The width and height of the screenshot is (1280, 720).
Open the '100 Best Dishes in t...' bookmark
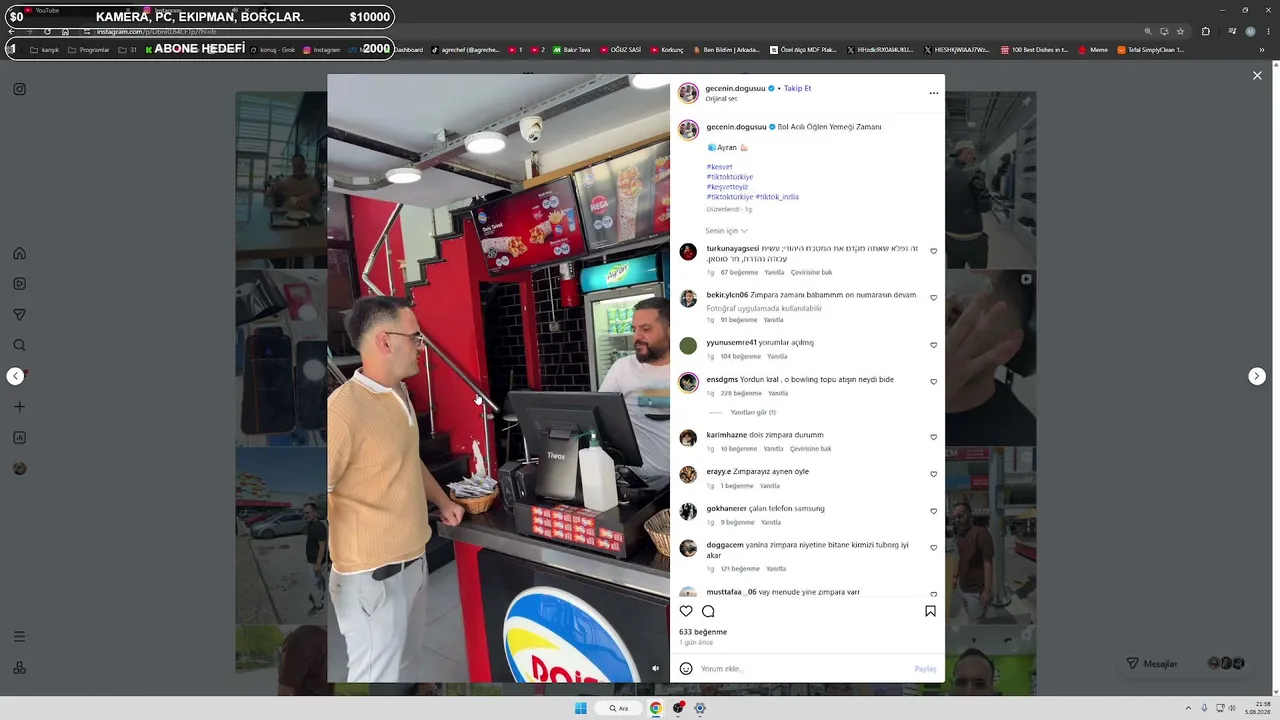point(1034,50)
